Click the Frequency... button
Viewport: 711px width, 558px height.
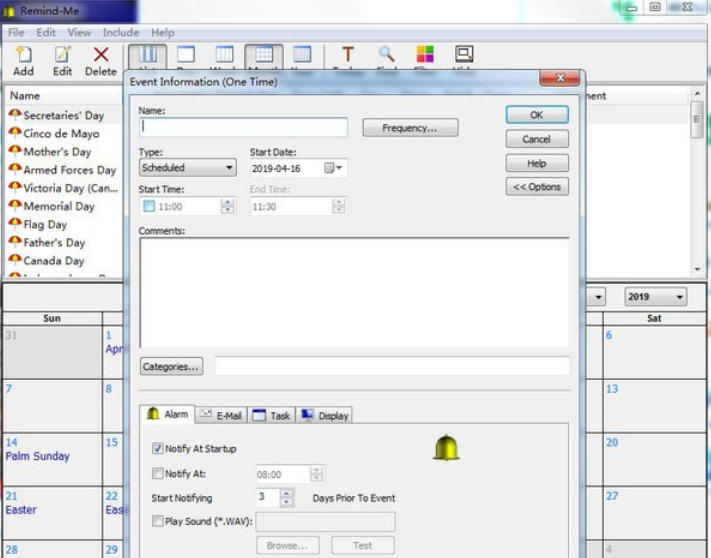coord(410,128)
